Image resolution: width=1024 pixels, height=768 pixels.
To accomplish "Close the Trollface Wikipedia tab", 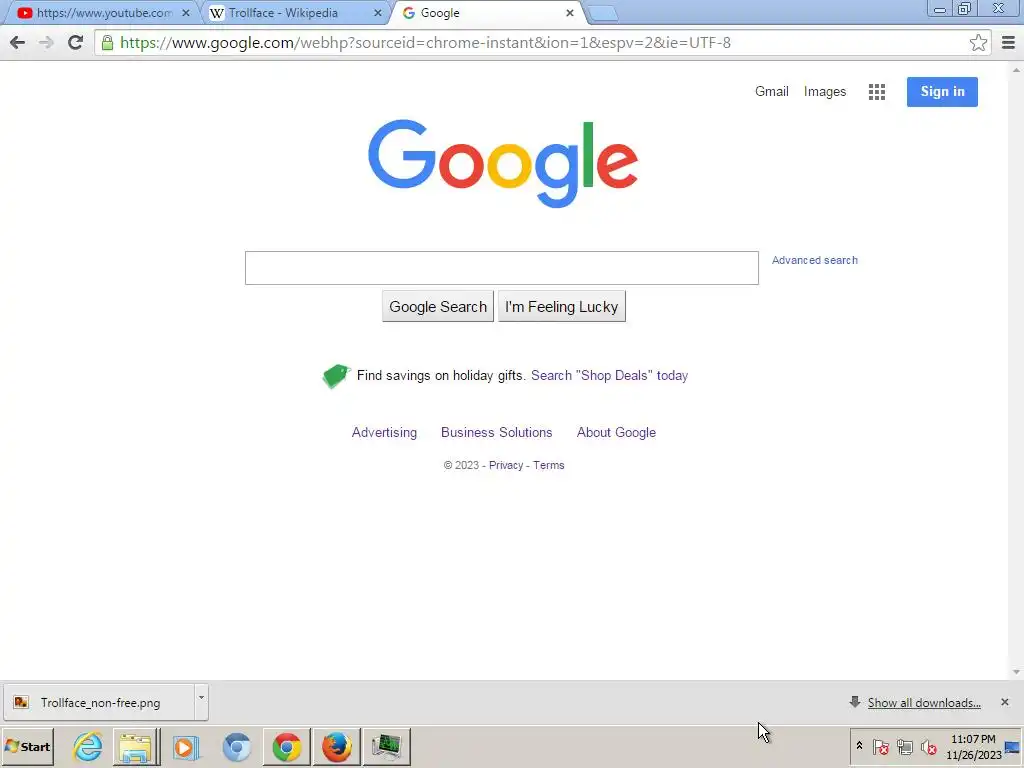I will pyautogui.click(x=377, y=13).
